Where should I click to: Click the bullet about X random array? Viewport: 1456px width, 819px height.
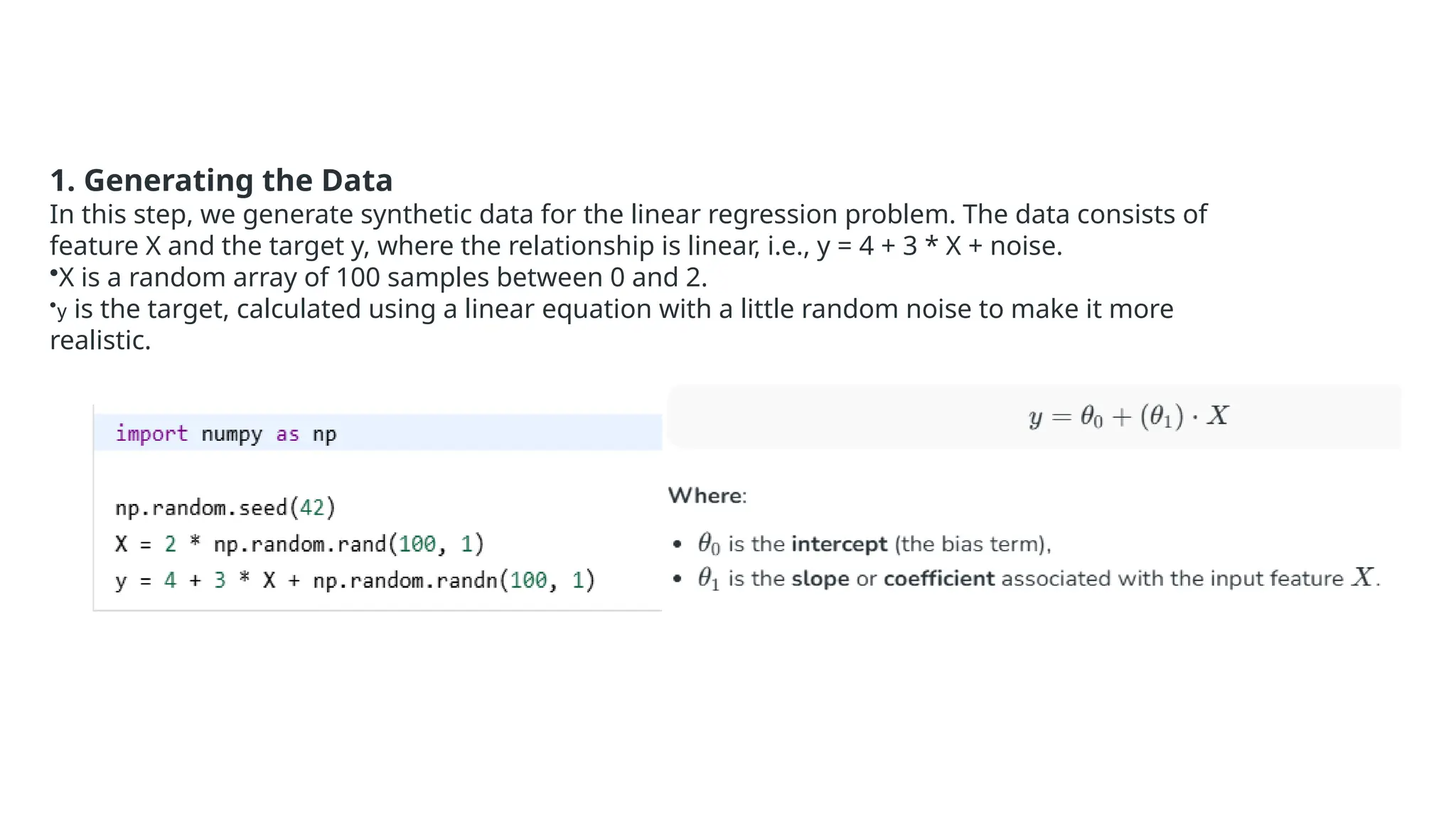pyautogui.click(x=382, y=277)
